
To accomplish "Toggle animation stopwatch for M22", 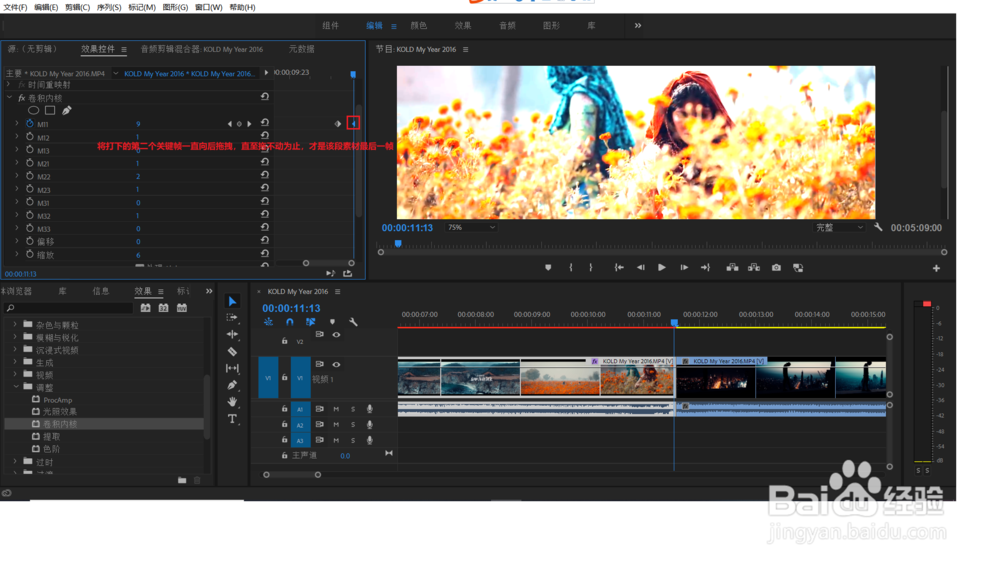I will point(29,175).
